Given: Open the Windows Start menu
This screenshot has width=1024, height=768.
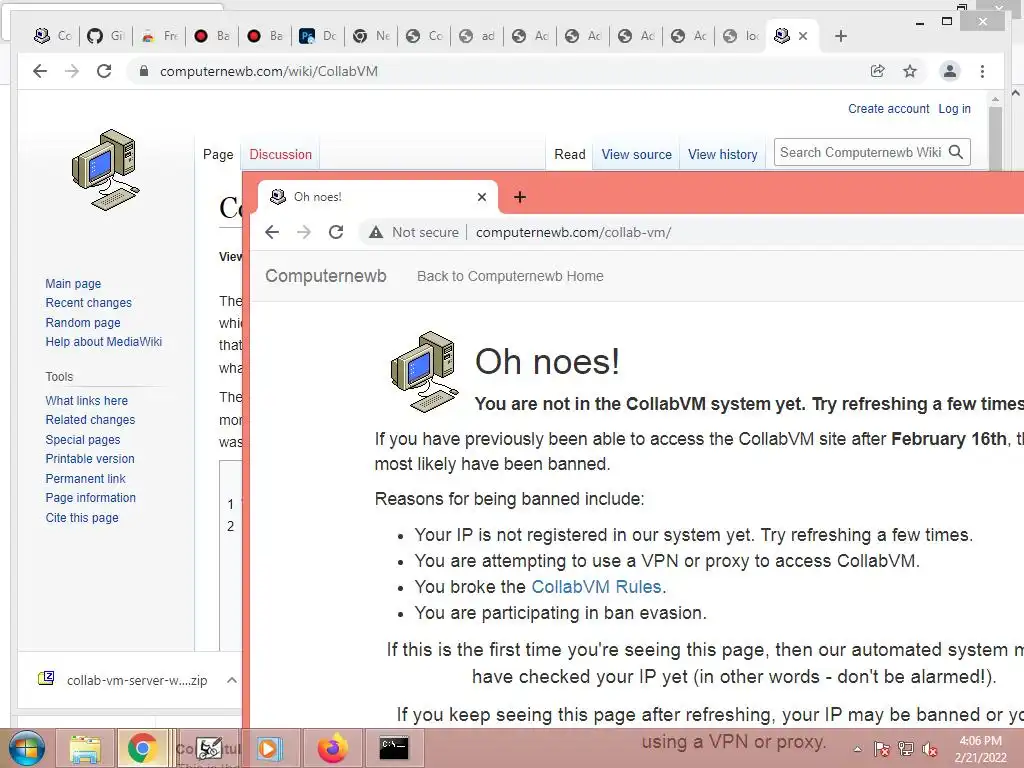Looking at the screenshot, I should click(x=26, y=748).
